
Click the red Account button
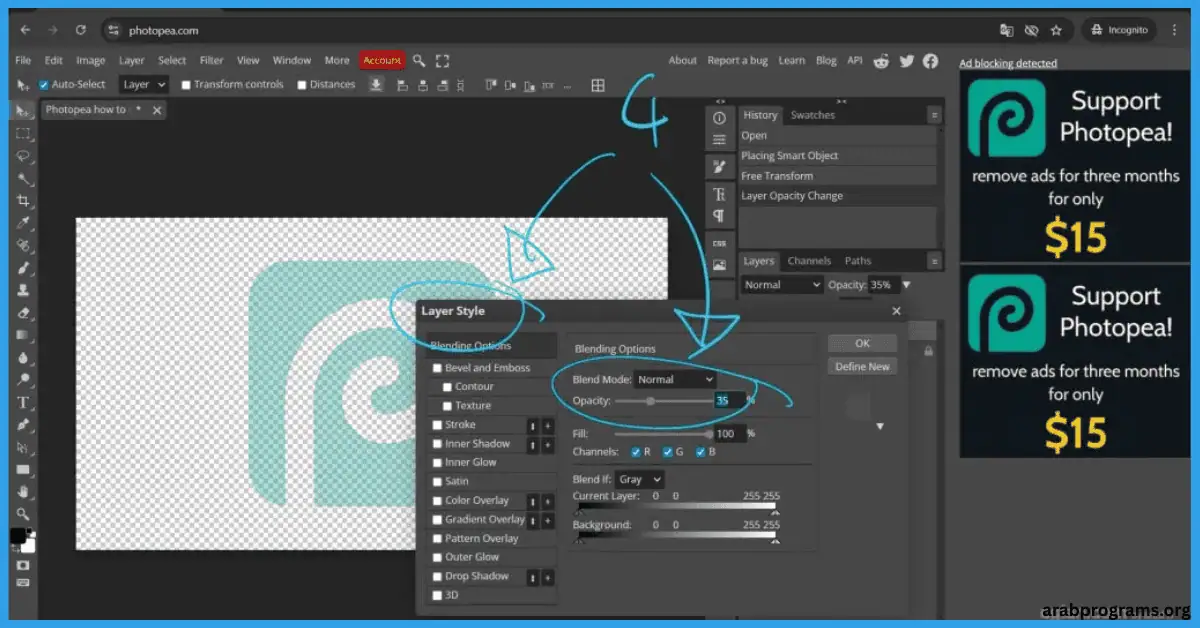[x=382, y=60]
